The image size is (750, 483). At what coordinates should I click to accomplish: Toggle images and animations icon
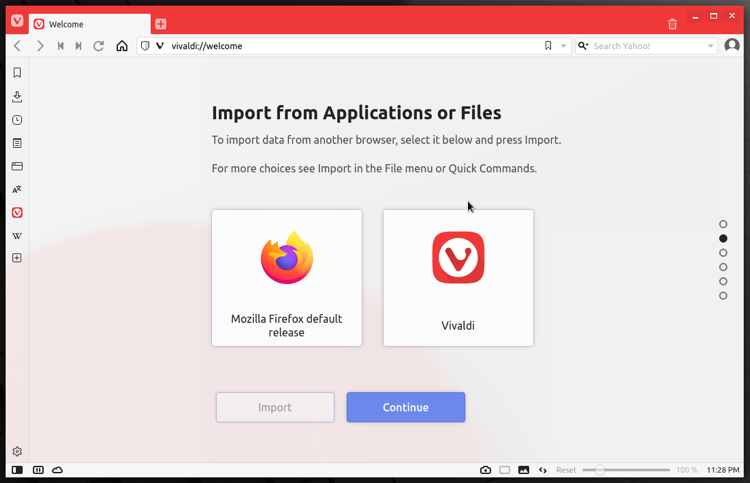(x=524, y=470)
